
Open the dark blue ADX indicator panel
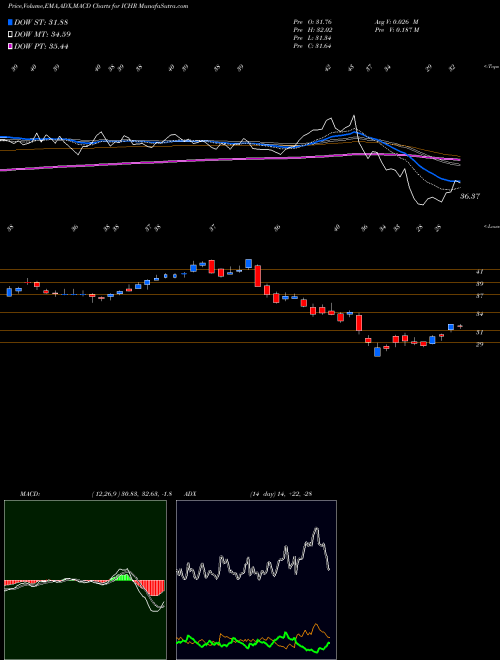click(256, 580)
